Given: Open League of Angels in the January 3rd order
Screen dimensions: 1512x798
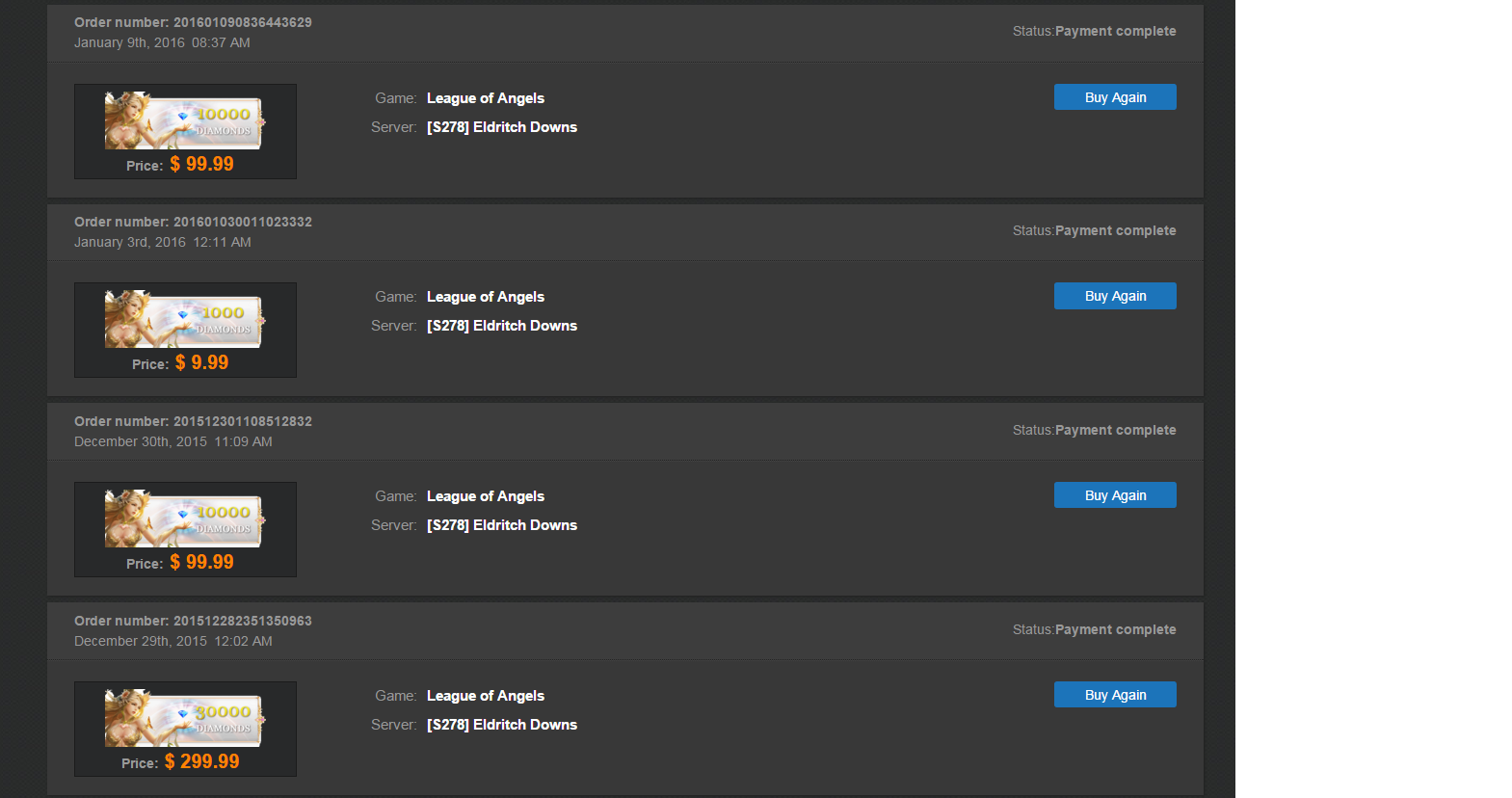Looking at the screenshot, I should tap(486, 297).
